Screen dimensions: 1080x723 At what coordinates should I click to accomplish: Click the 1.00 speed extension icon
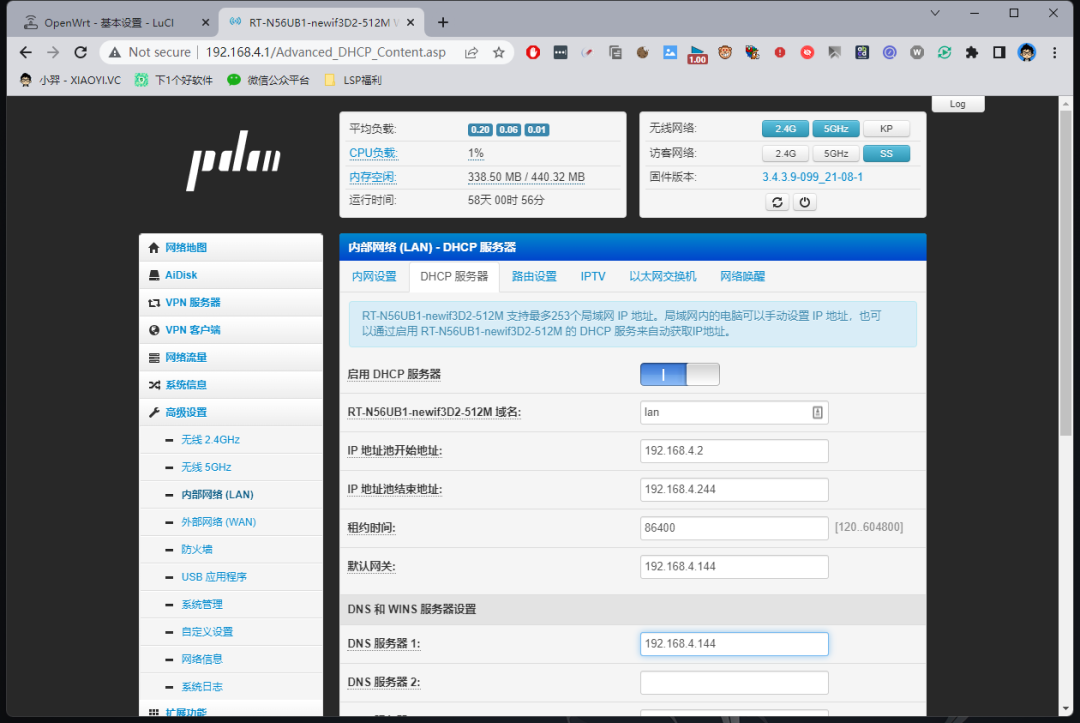[697, 53]
